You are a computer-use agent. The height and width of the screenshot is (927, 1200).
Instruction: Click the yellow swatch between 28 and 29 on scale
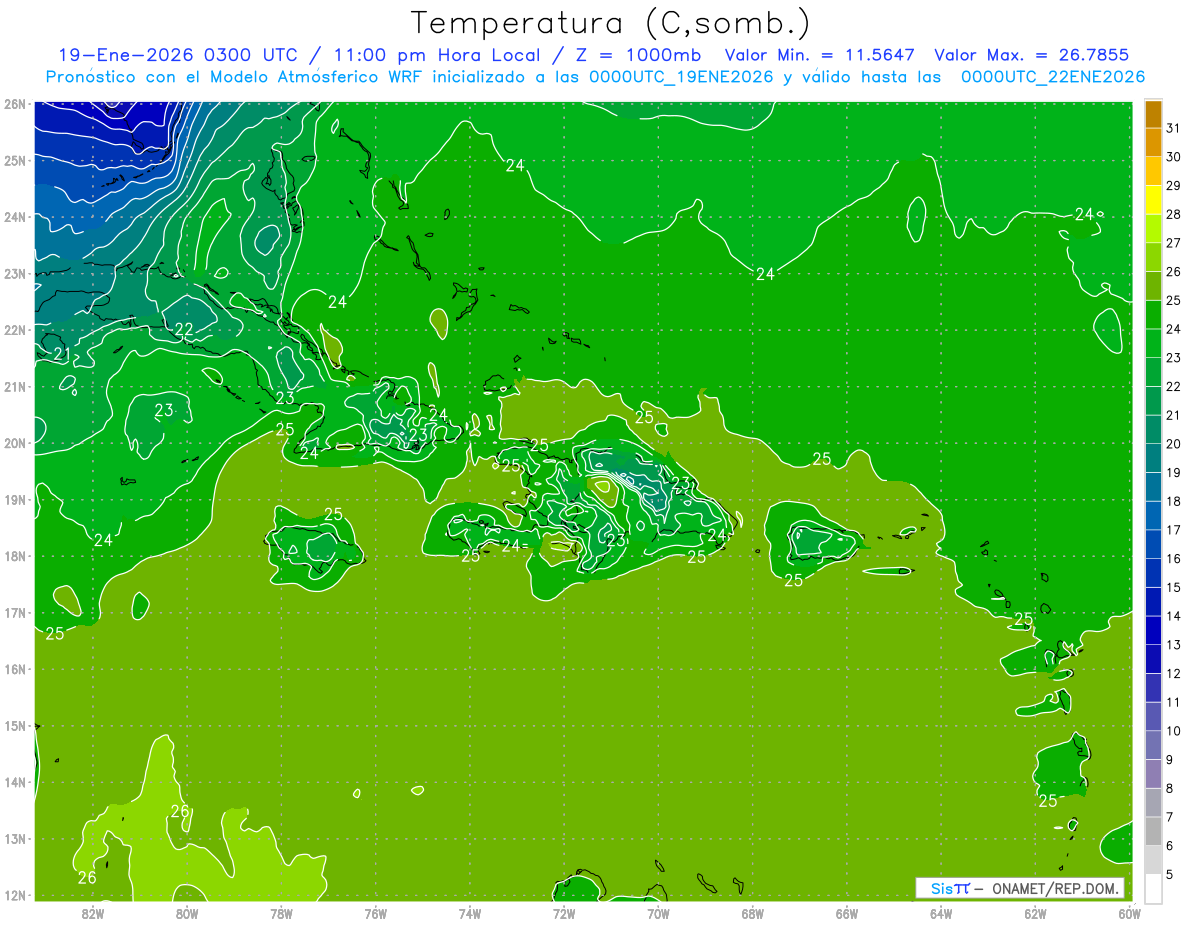[x=1153, y=200]
